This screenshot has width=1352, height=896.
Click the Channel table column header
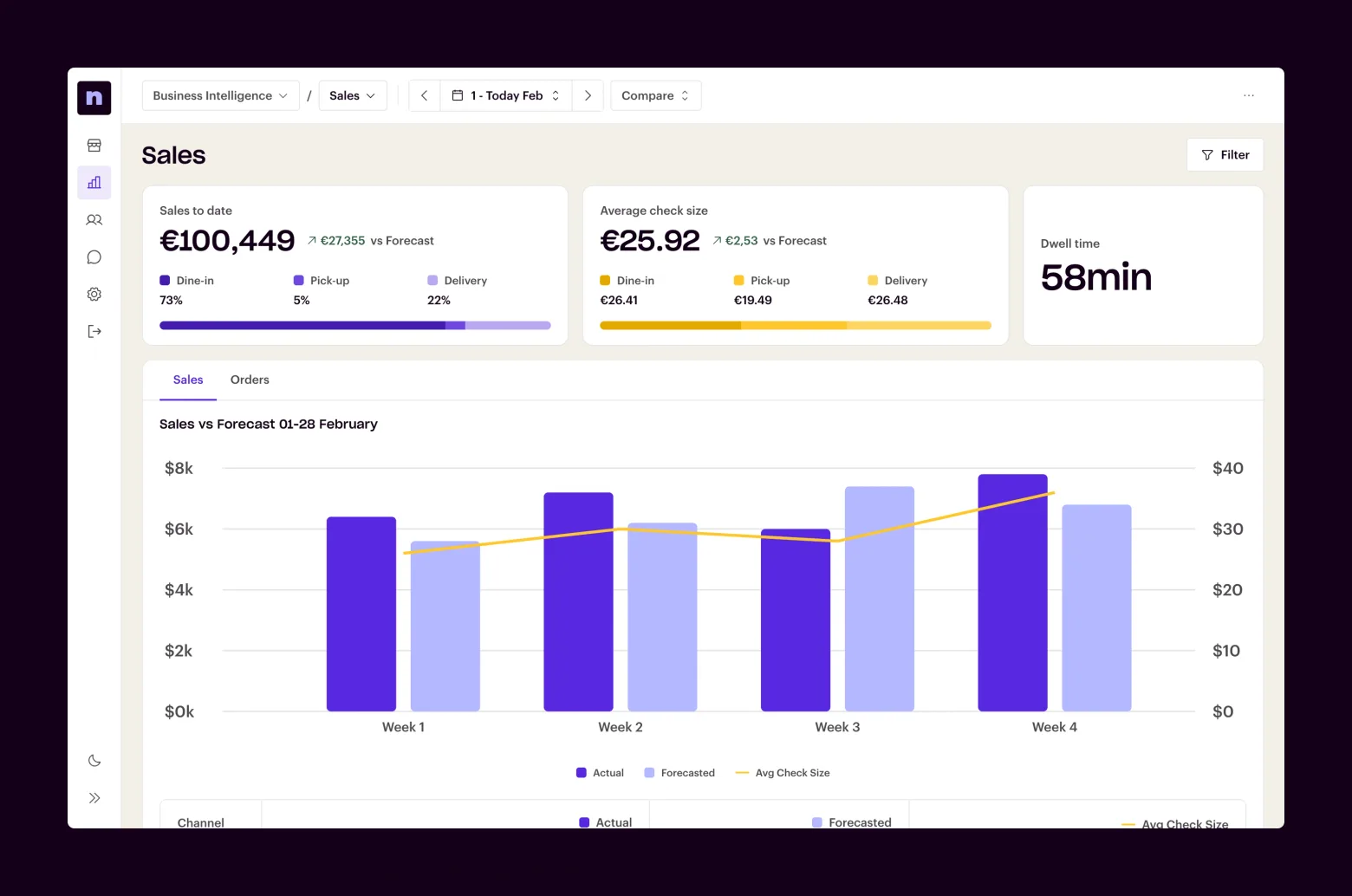tap(201, 822)
